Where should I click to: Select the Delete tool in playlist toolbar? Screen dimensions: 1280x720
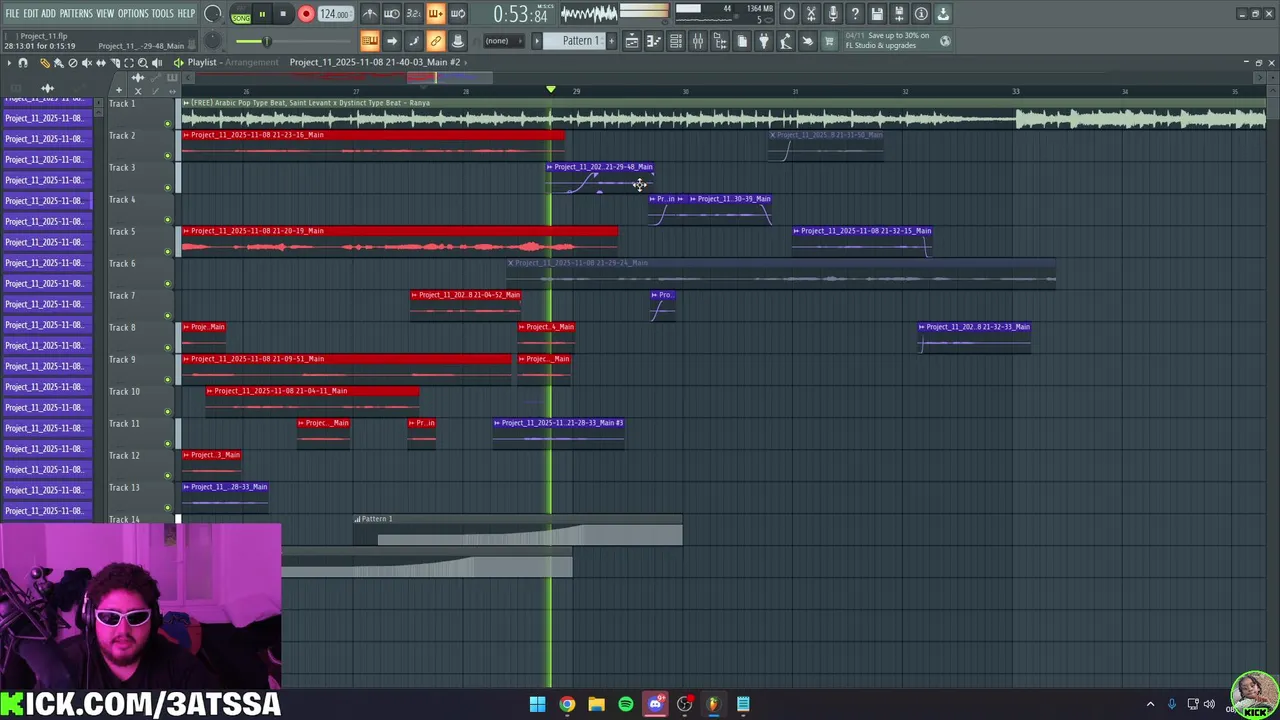click(x=72, y=63)
